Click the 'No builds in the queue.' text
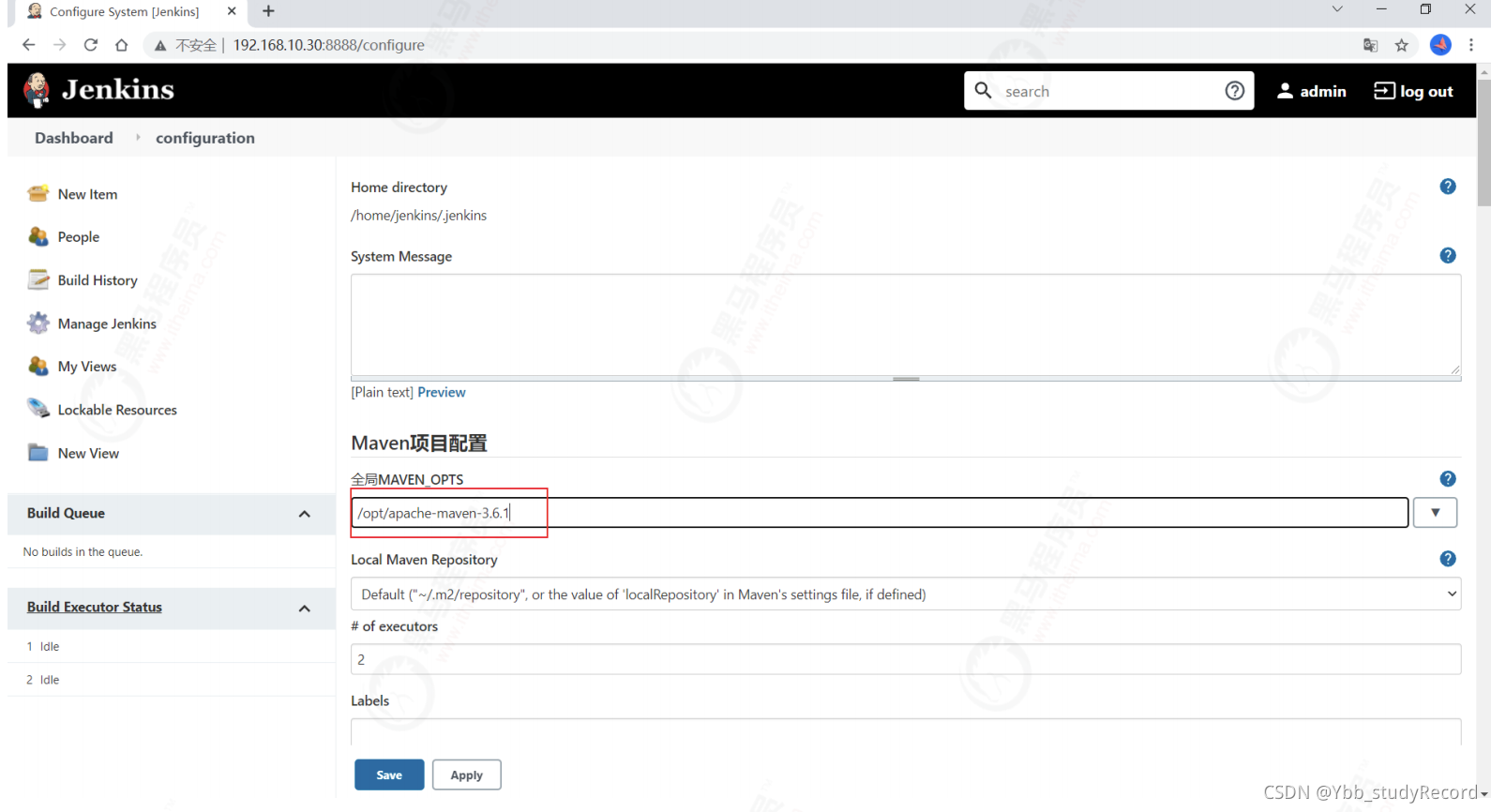The width and height of the screenshot is (1491, 812). point(83,552)
